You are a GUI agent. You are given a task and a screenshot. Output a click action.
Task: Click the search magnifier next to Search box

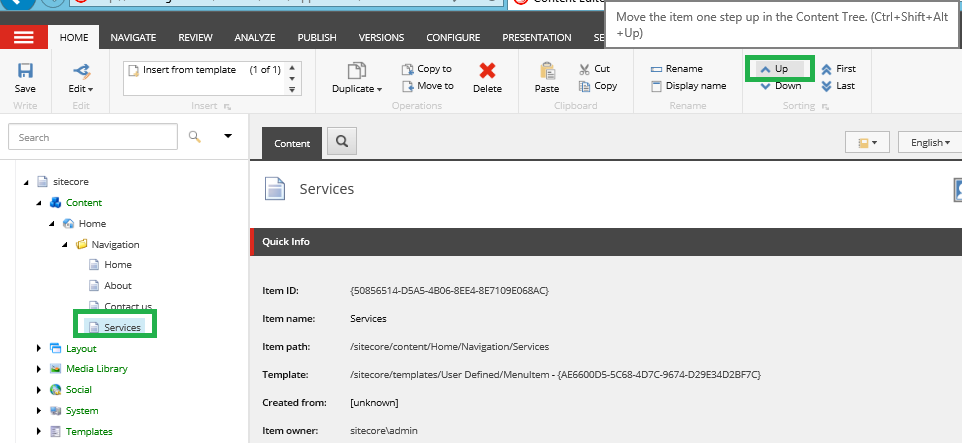pos(194,137)
